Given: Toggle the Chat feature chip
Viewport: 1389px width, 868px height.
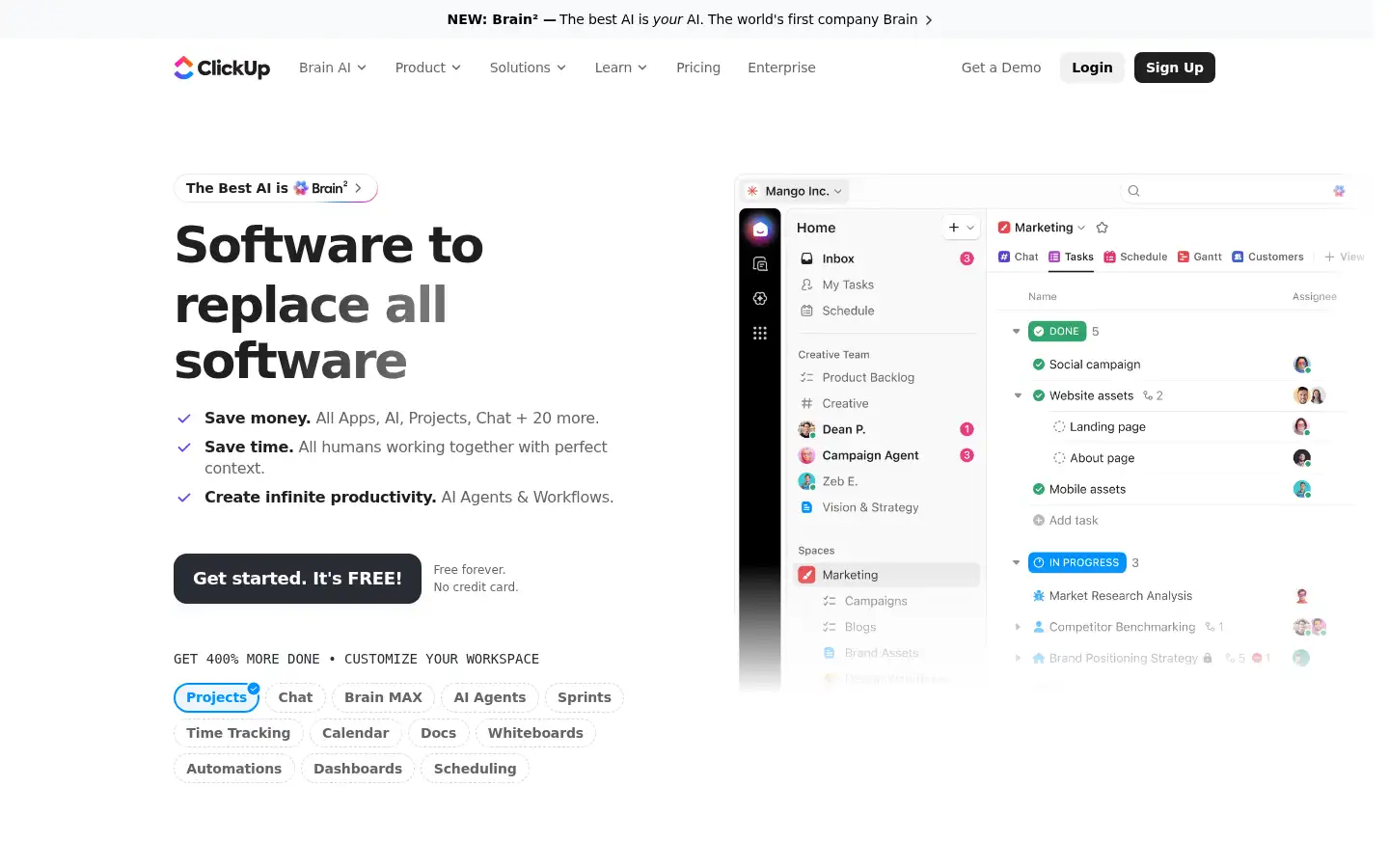Looking at the screenshot, I should coord(295,697).
